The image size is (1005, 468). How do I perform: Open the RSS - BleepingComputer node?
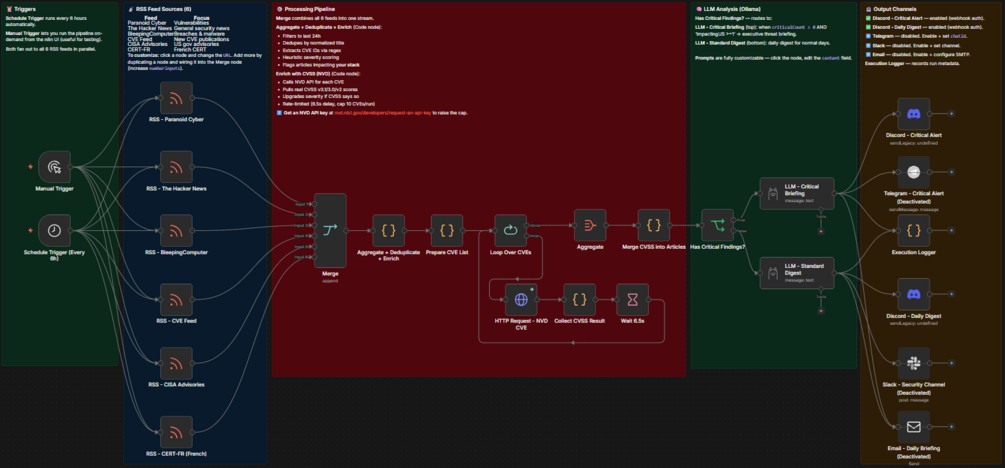point(176,230)
